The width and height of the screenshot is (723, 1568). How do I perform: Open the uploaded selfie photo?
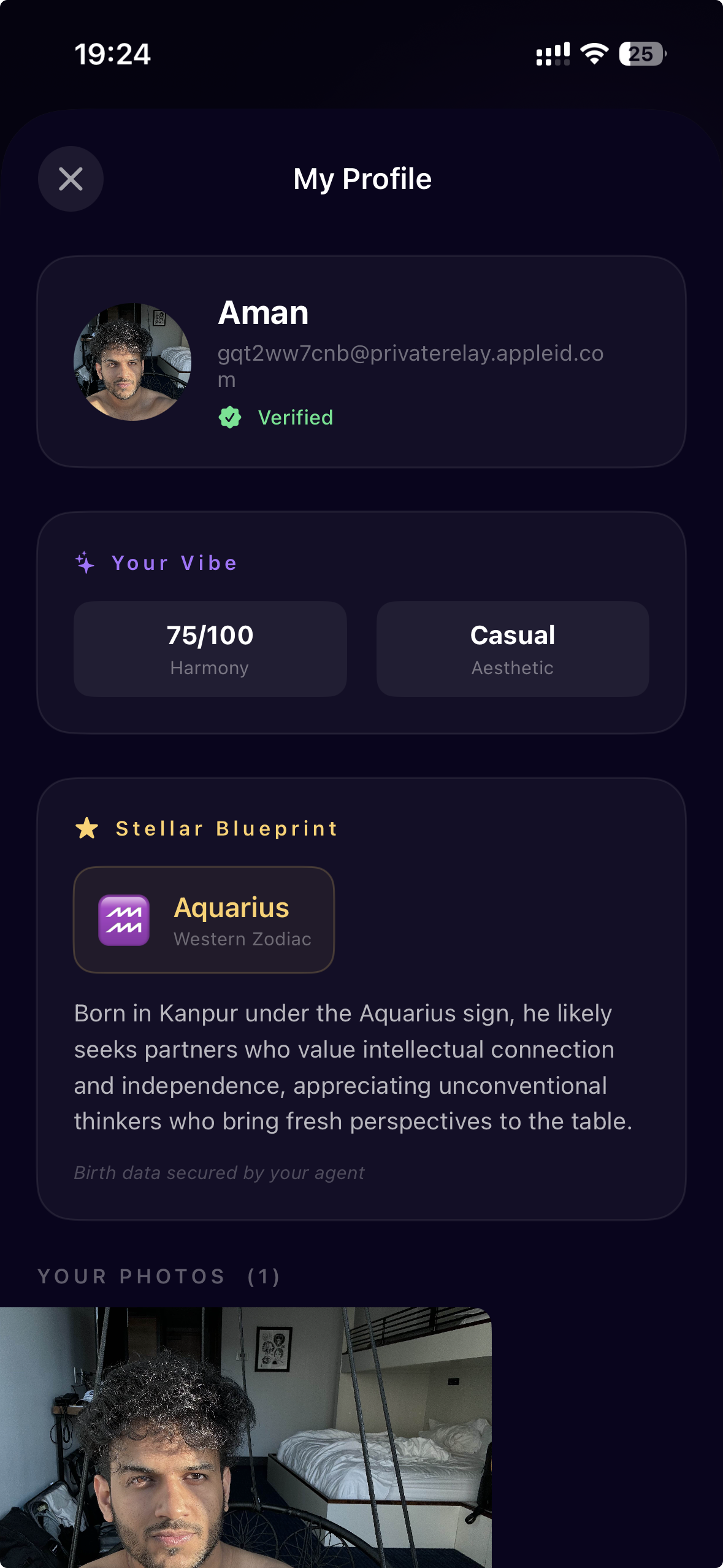click(245, 1435)
